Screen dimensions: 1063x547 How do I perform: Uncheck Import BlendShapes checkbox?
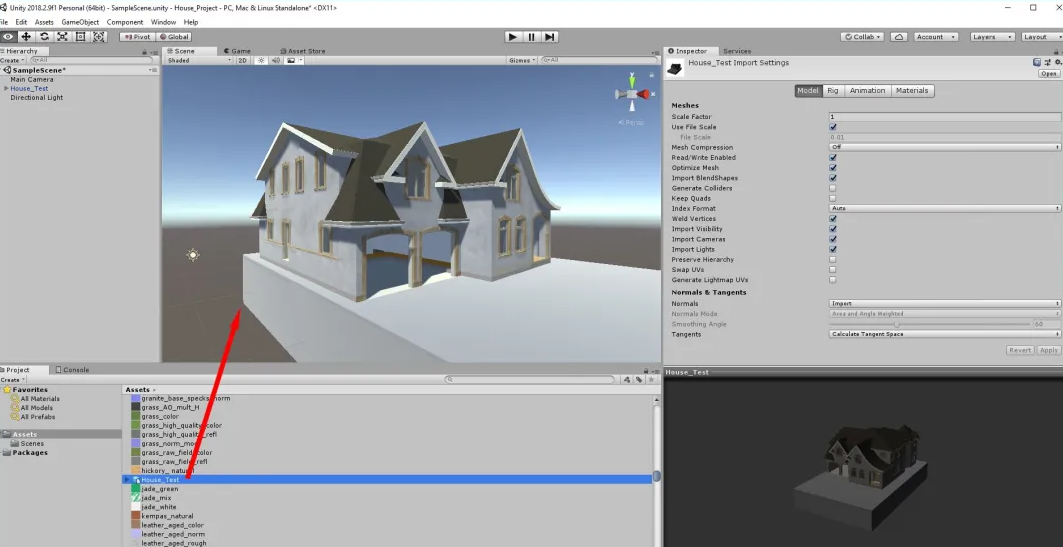pos(833,178)
